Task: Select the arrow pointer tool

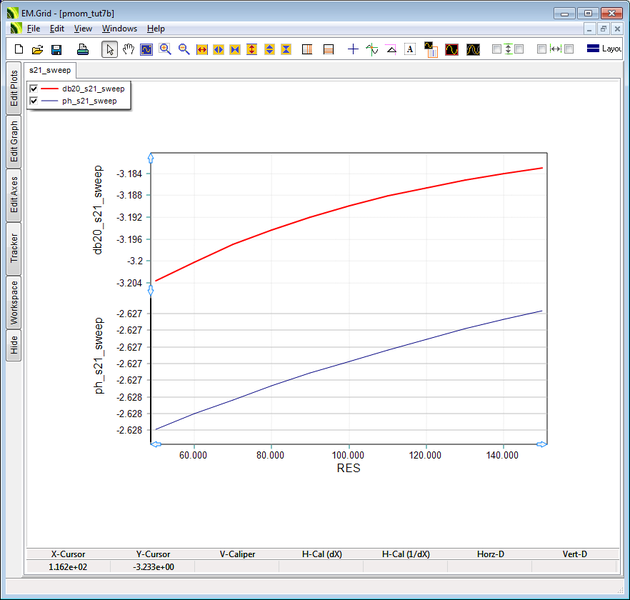Action: (110, 49)
